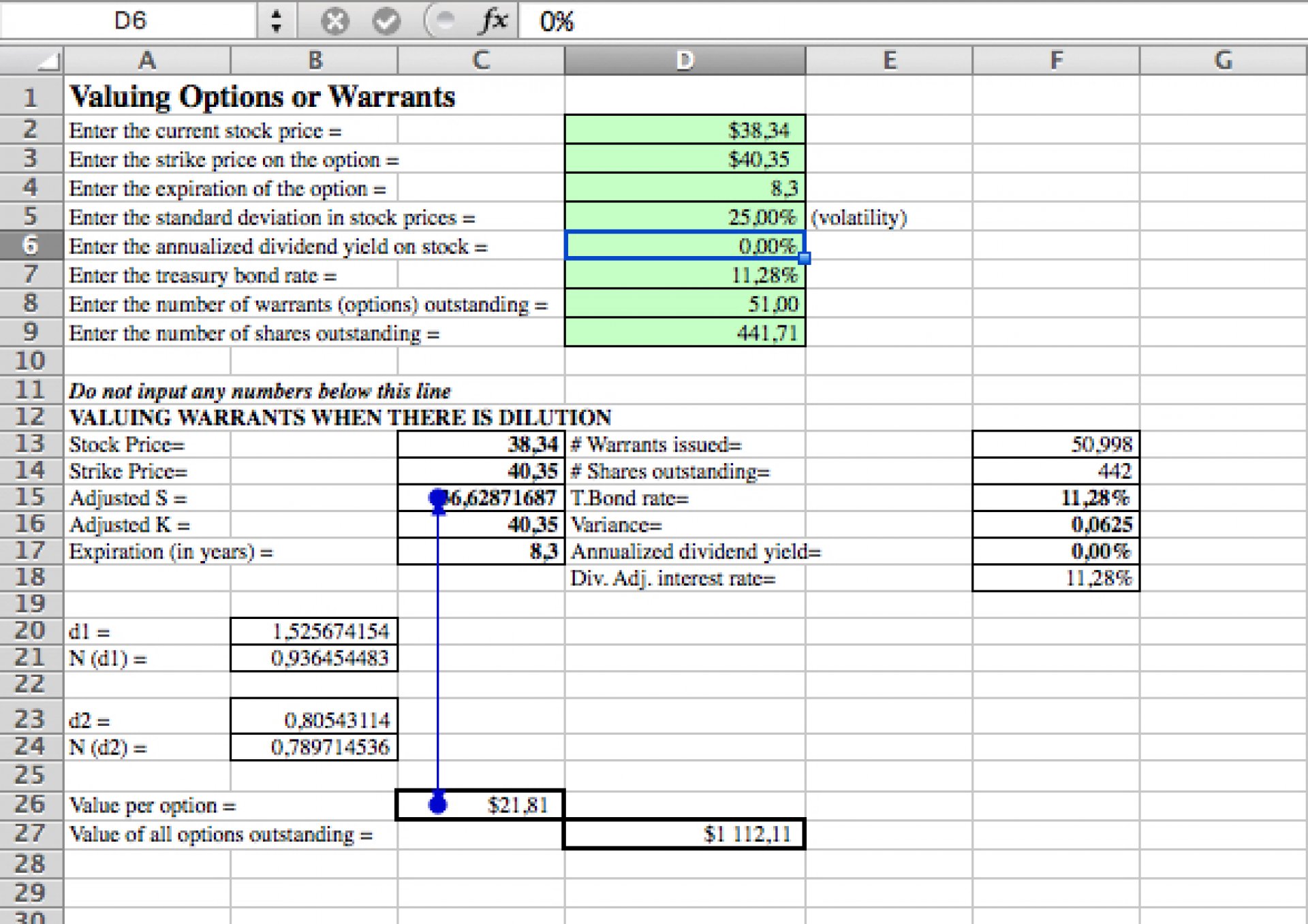Select the stock price cell $38,34
The image size is (1308, 924).
(685, 129)
